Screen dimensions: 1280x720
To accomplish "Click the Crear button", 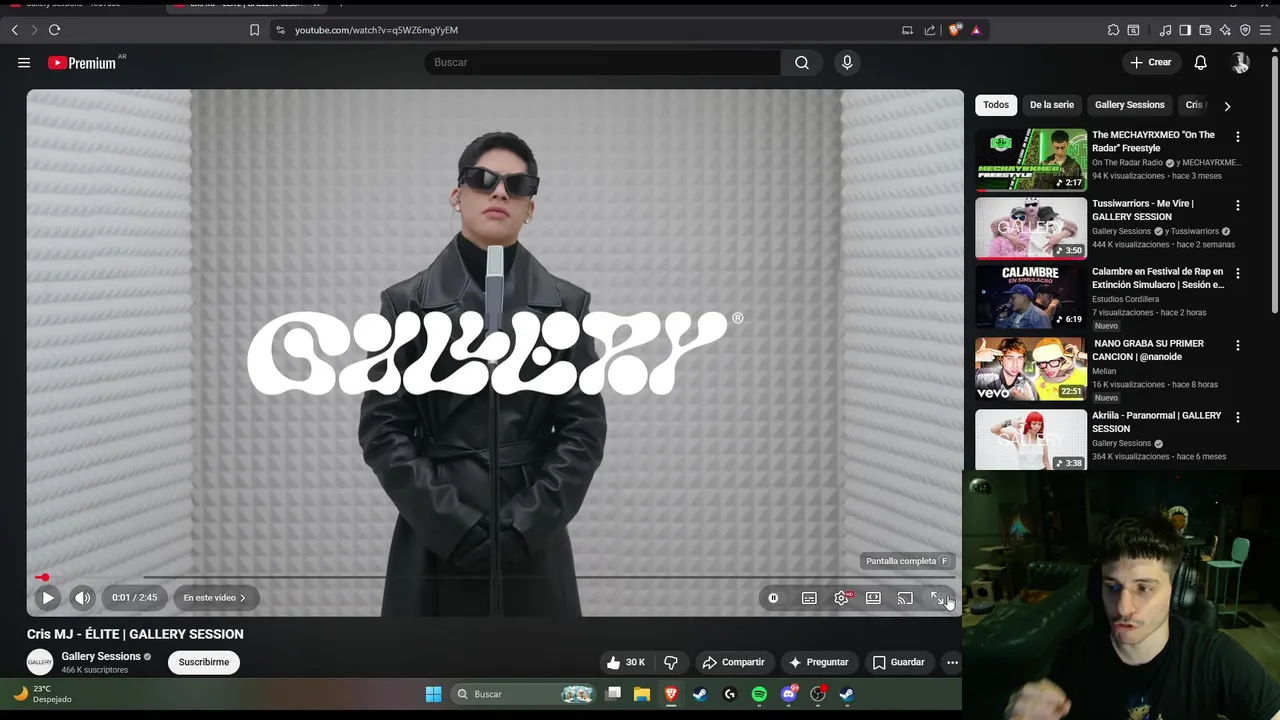I will click(x=1151, y=62).
